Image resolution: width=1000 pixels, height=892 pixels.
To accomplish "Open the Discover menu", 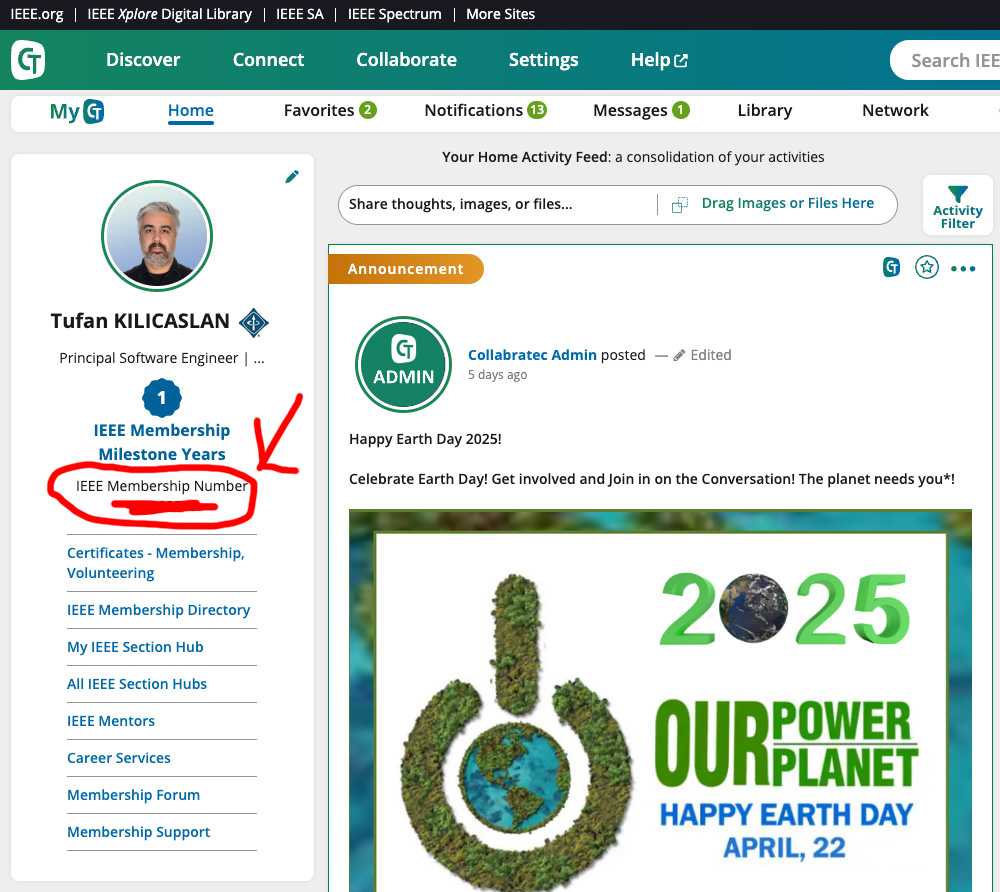I will coord(143,60).
